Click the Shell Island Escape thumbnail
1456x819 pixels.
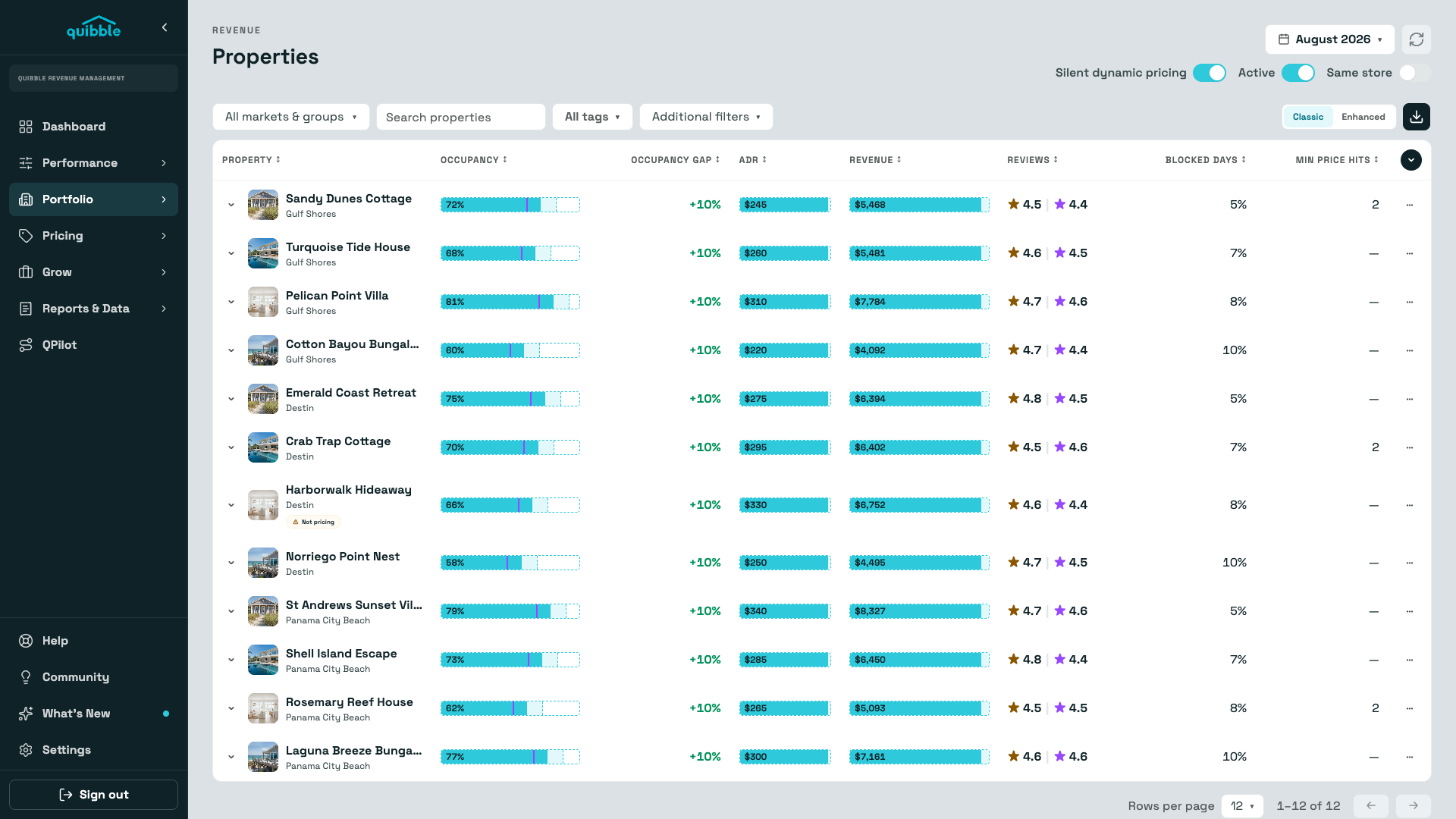(x=263, y=660)
